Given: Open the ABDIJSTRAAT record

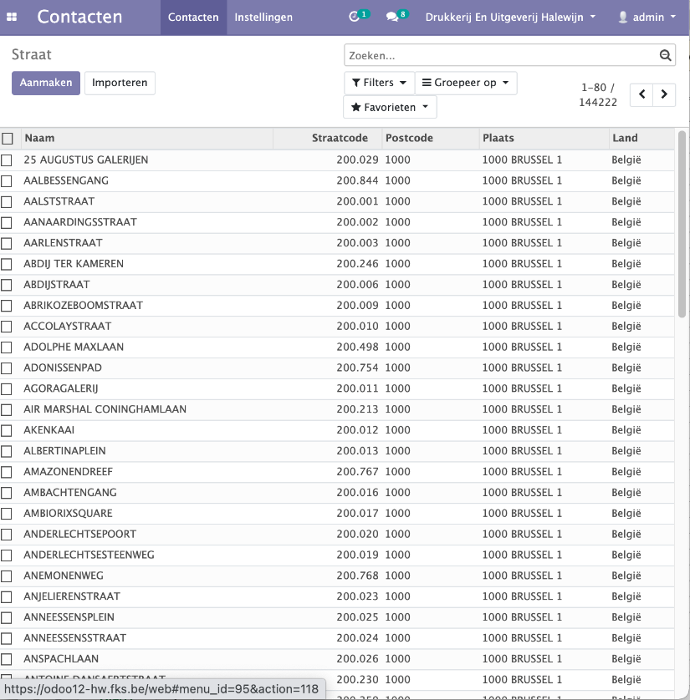Looking at the screenshot, I should click(57, 284).
